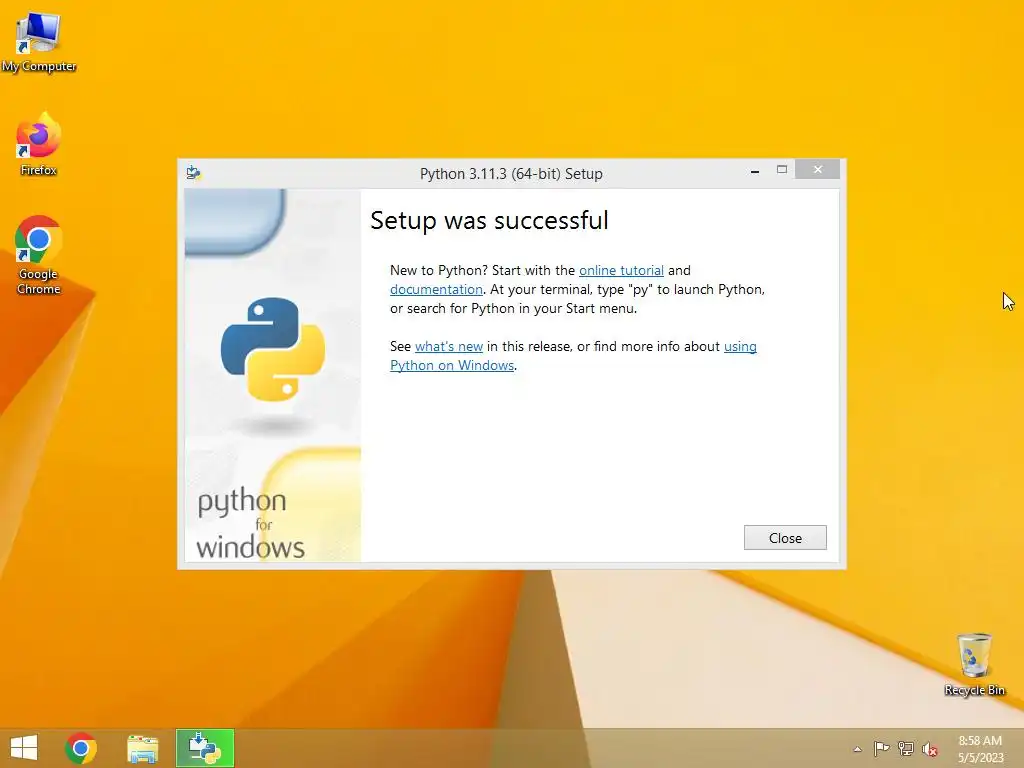1024x768 pixels.
Task: Select the Python Setup taskbar item
Action: (204, 748)
